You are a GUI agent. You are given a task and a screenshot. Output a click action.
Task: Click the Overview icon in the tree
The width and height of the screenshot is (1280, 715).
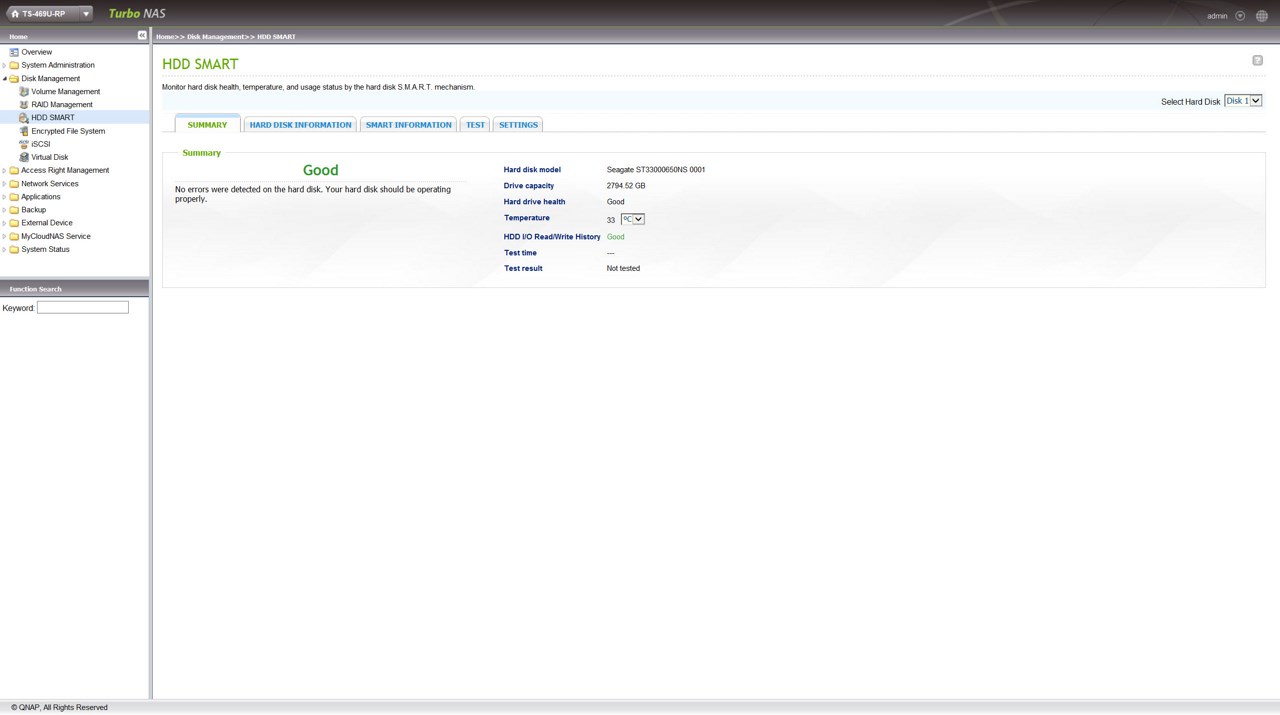click(14, 52)
